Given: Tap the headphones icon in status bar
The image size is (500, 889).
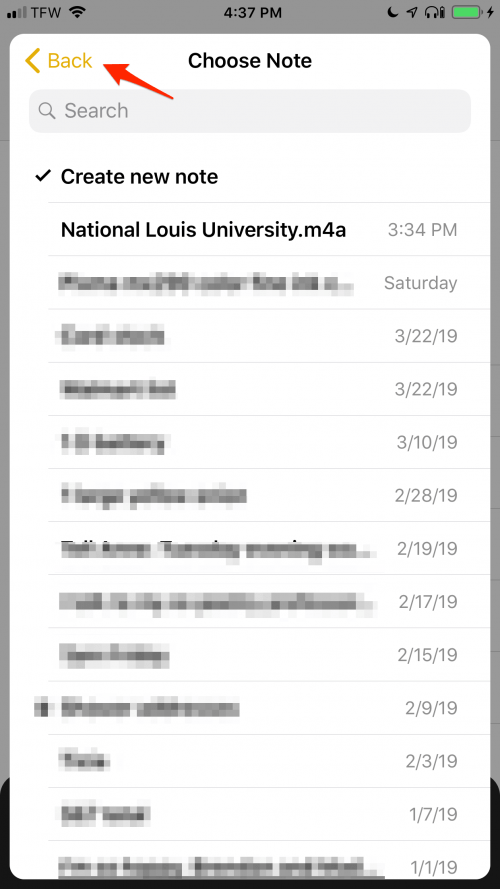Looking at the screenshot, I should click(434, 12).
